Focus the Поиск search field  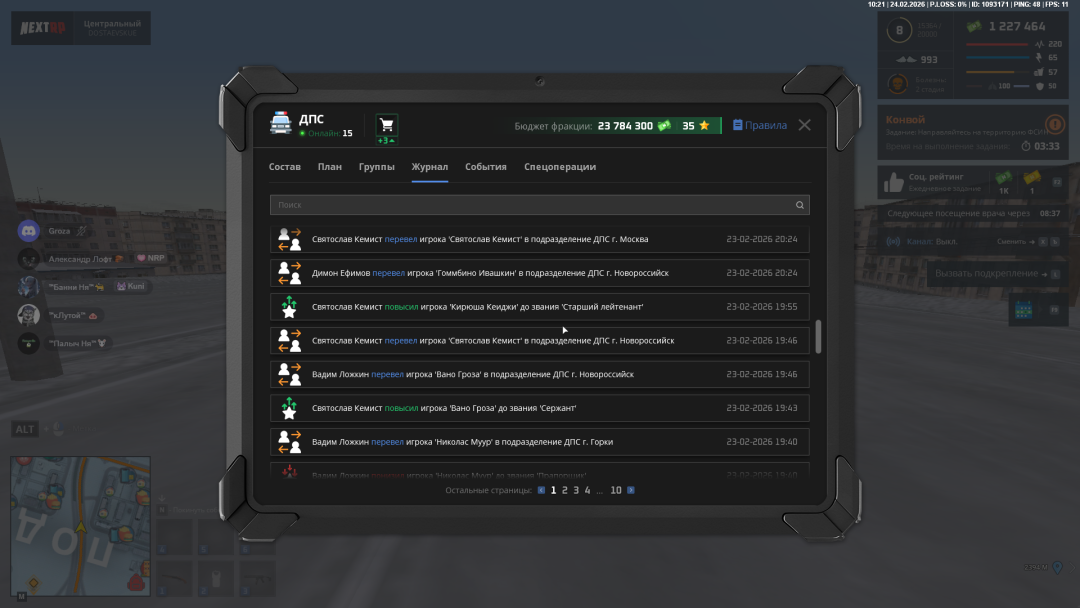coord(530,205)
